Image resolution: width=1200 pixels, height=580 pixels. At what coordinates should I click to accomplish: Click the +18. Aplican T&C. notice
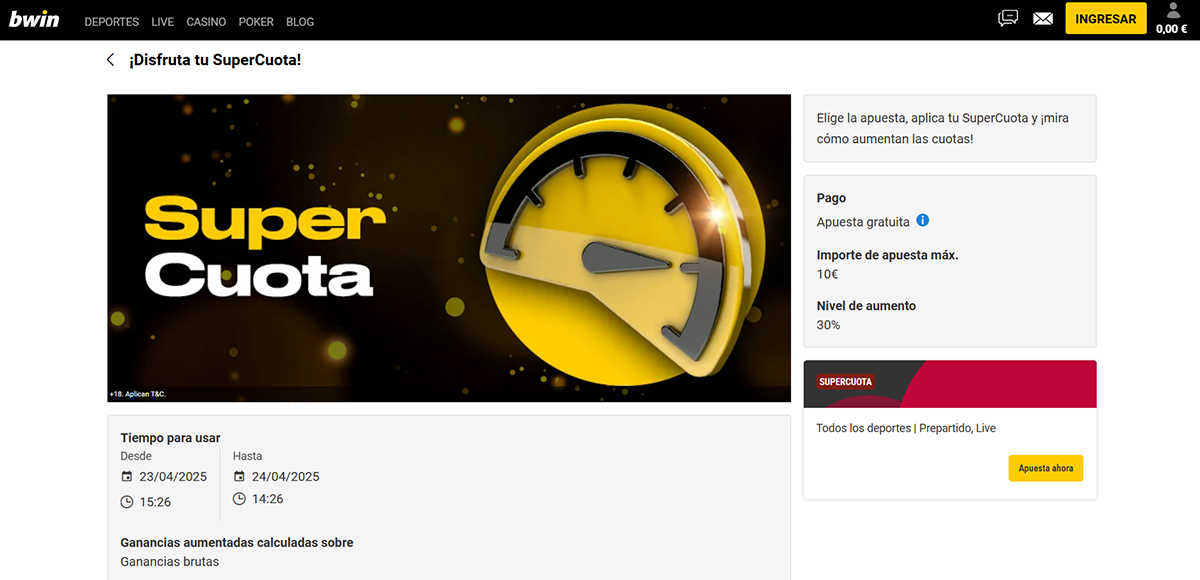(138, 394)
